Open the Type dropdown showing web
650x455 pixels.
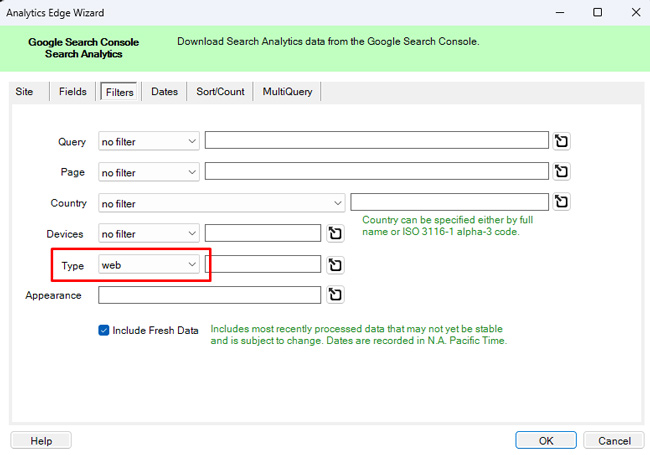[x=149, y=265]
